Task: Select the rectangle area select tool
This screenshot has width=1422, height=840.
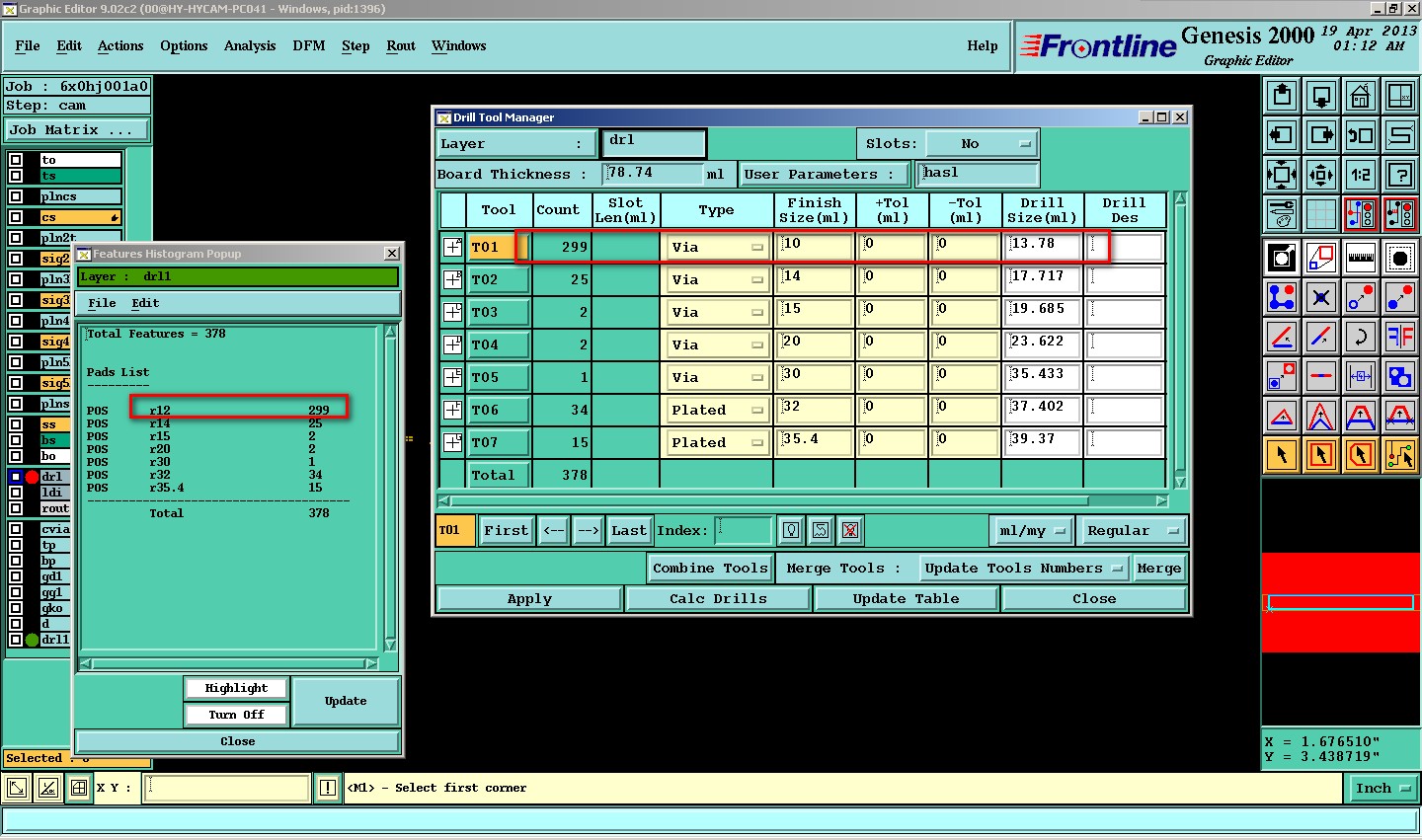Action: [1321, 455]
